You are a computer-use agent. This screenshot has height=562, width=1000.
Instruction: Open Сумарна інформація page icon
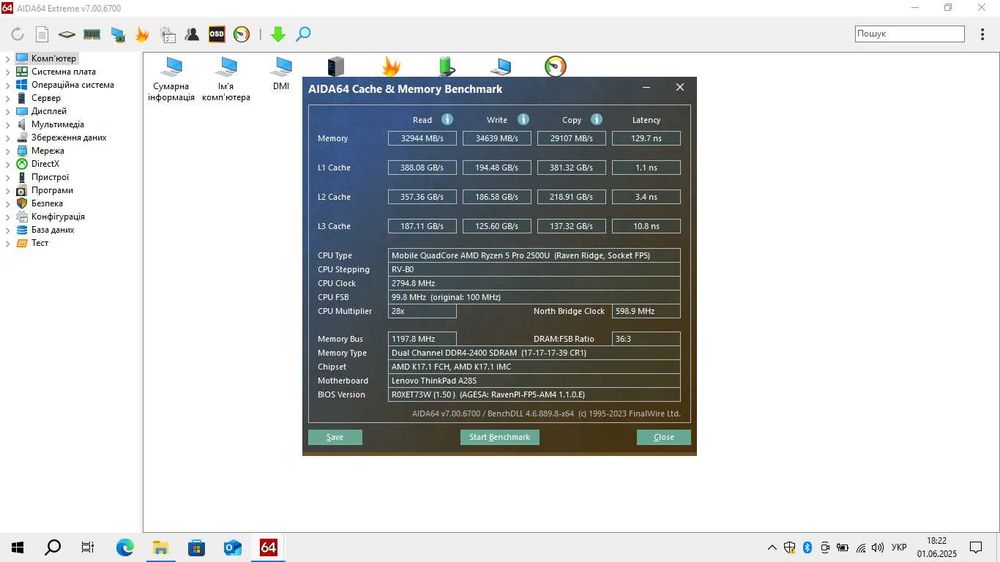click(x=171, y=79)
